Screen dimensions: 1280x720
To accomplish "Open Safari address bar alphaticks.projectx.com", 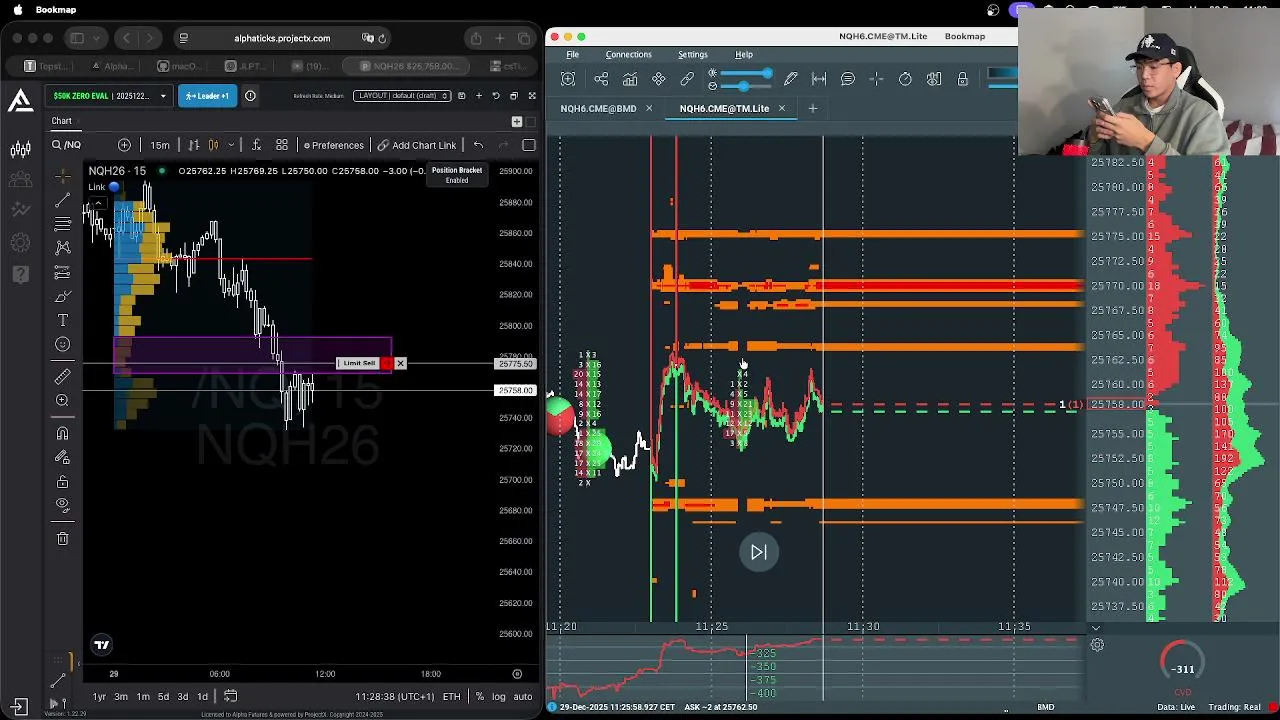I will 282,38.
